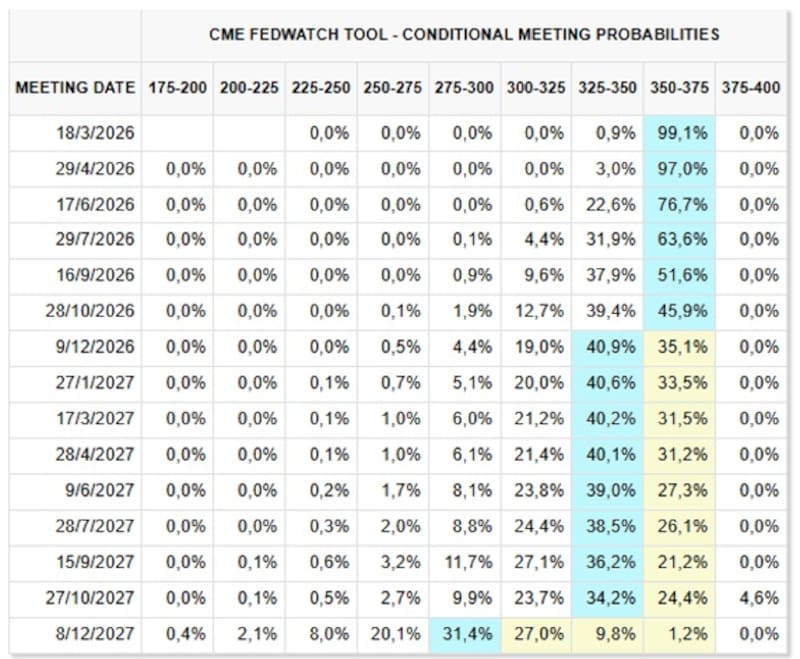
Task: Select the 4,6% cell under 375-400
Action: (750, 598)
